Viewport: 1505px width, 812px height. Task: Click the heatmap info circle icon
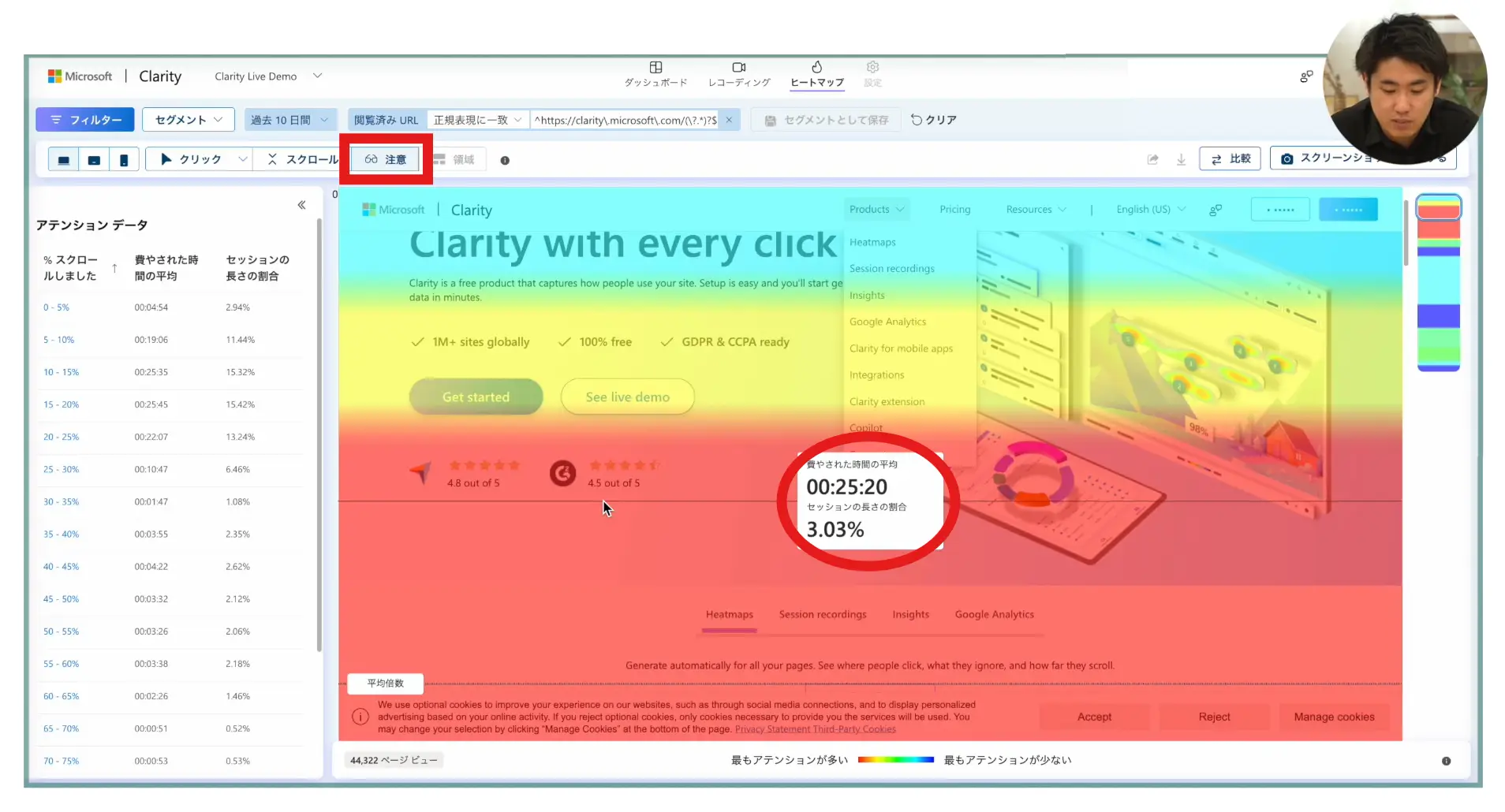pos(505,161)
